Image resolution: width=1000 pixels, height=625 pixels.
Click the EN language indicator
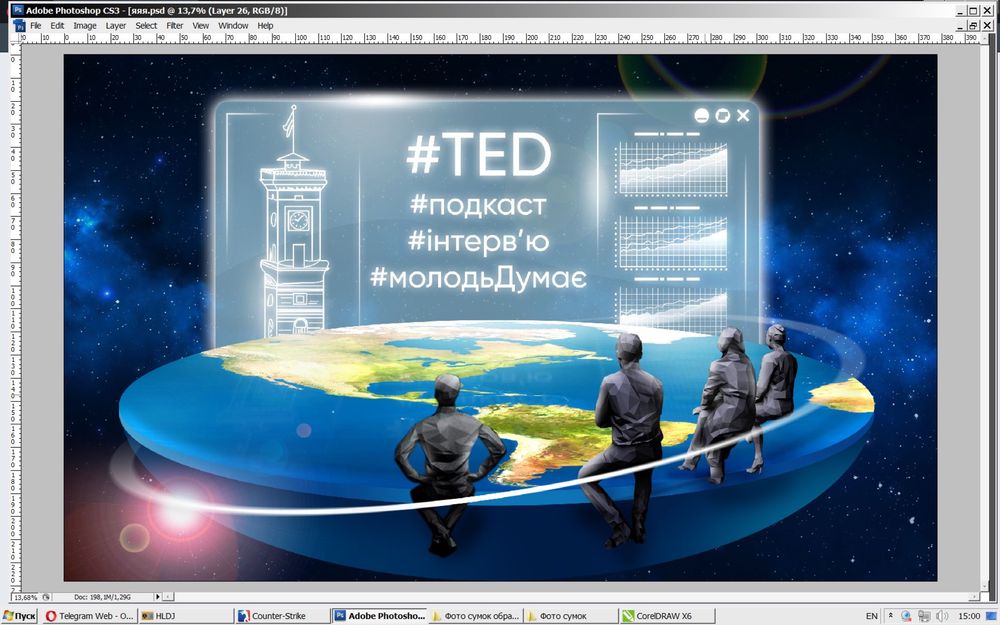[x=872, y=616]
